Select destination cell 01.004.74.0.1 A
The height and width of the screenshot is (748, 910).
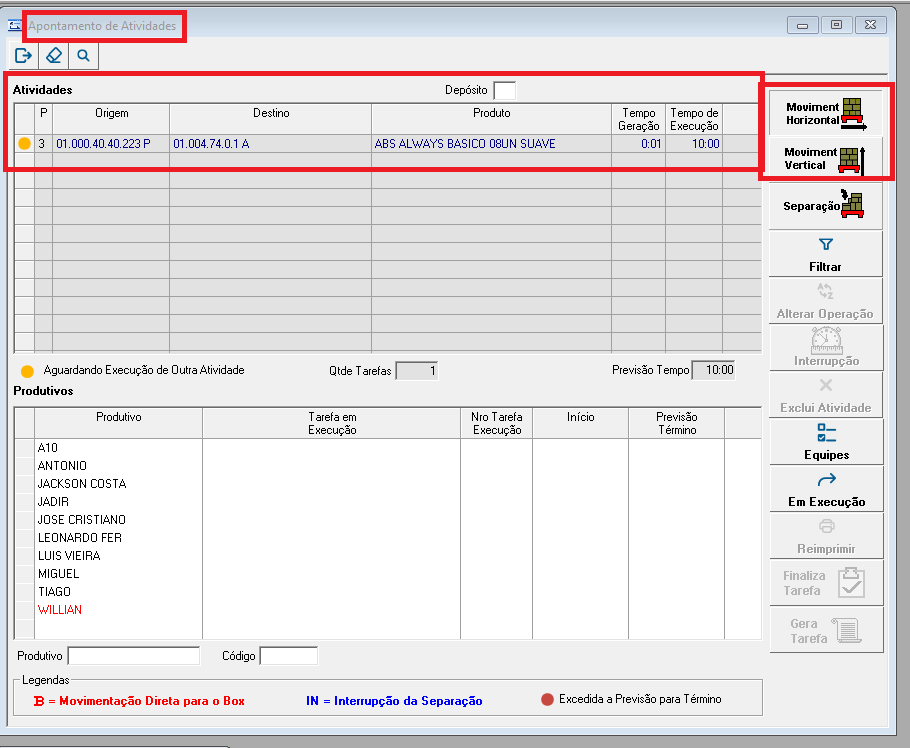click(x=270, y=144)
